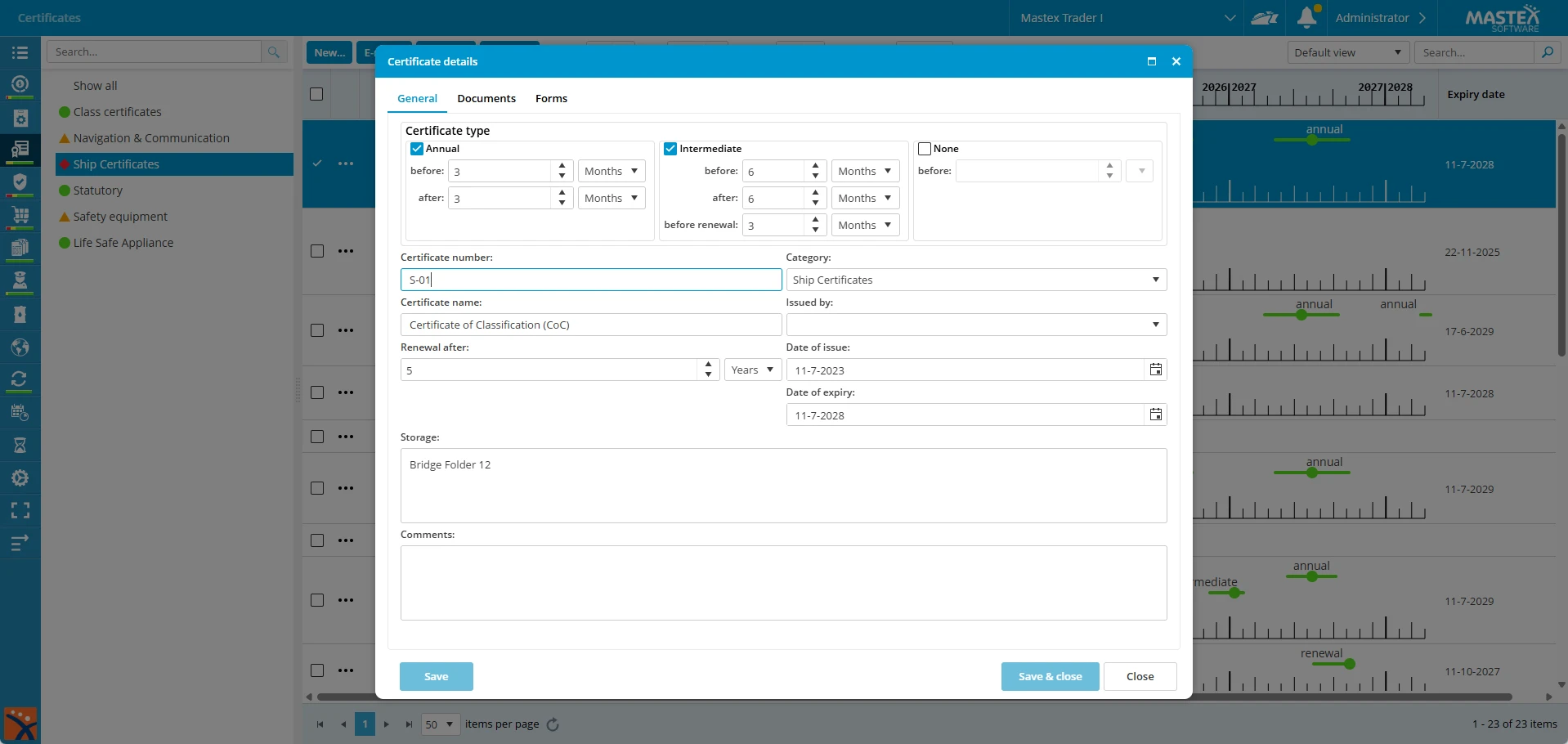The image size is (1568, 744).
Task: Open the sync arrows sidebar icon
Action: 20,379
